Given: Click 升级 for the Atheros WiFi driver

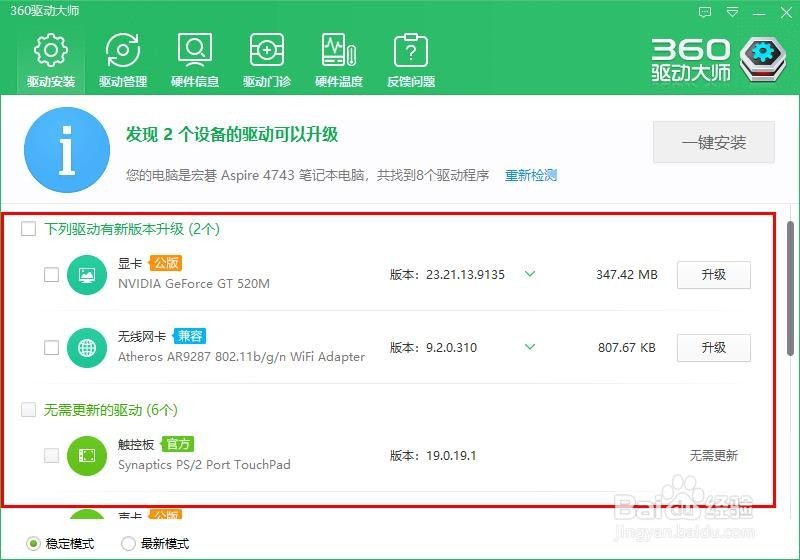Looking at the screenshot, I should (x=714, y=348).
